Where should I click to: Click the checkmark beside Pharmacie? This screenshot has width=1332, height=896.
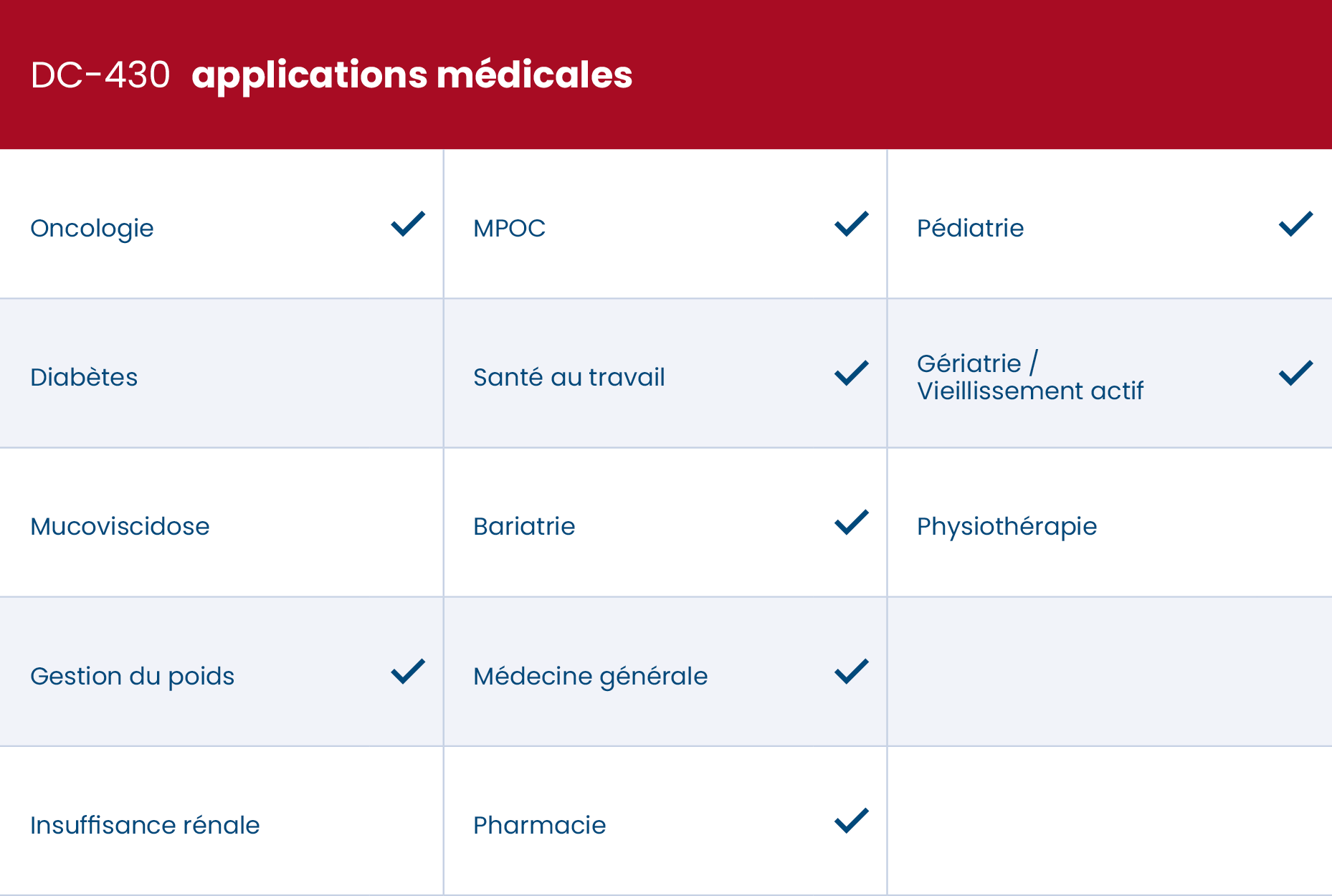pos(852,821)
